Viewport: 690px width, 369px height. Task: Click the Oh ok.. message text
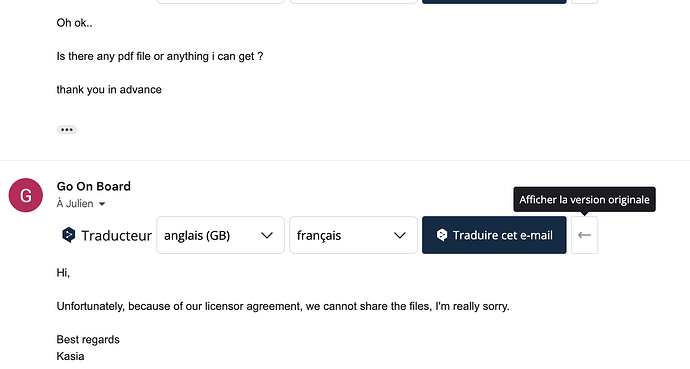[x=74, y=23]
